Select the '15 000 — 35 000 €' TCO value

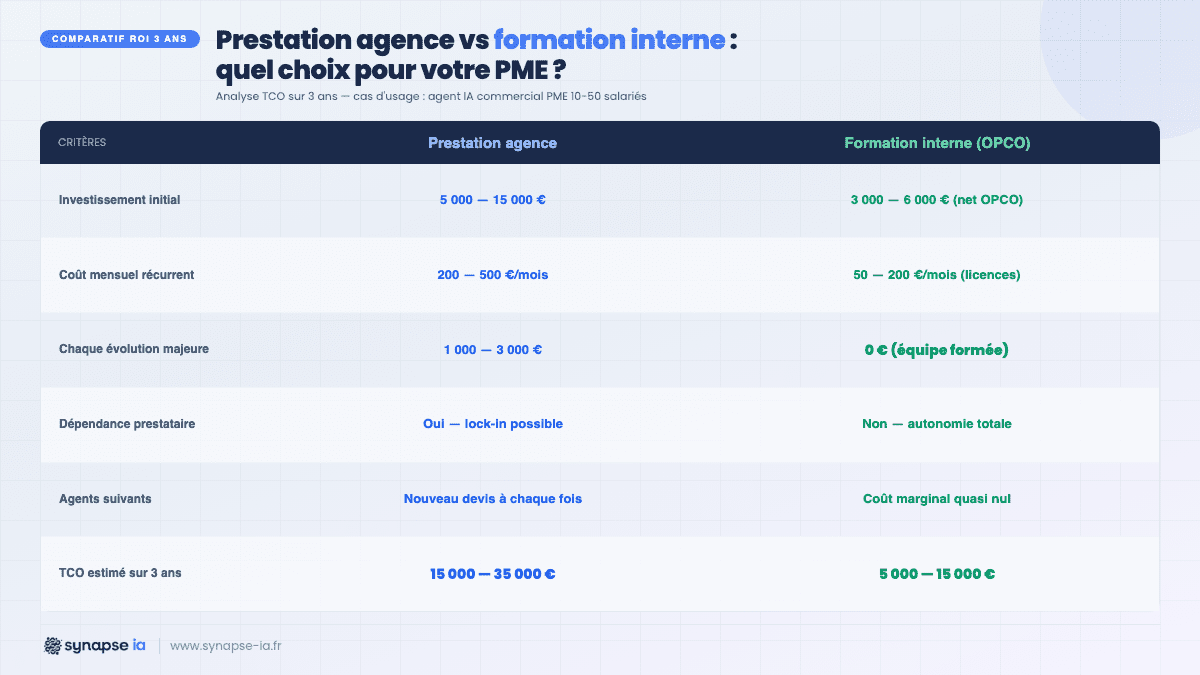(492, 574)
